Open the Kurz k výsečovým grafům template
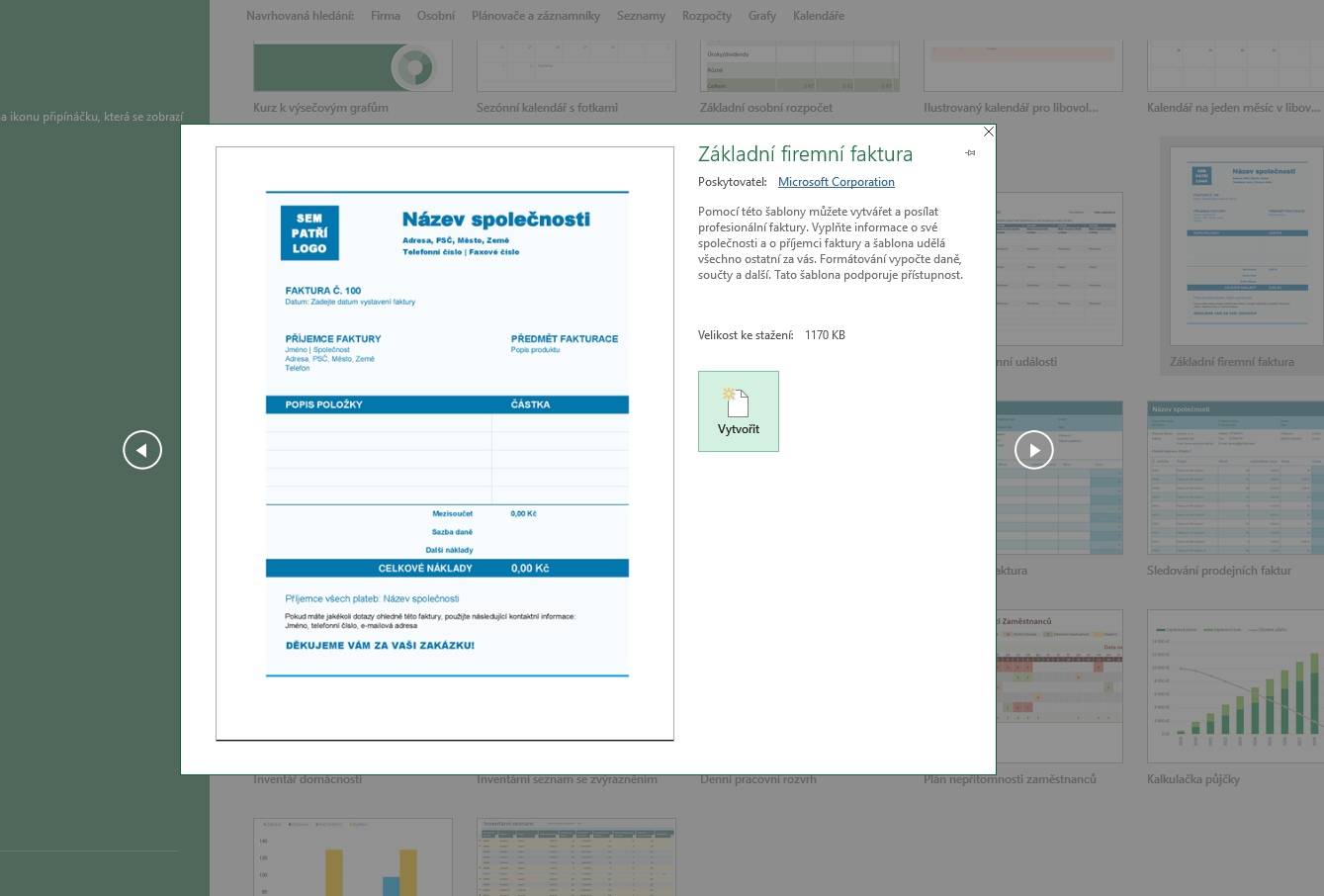Screen dimensions: 1324x896 (353, 66)
